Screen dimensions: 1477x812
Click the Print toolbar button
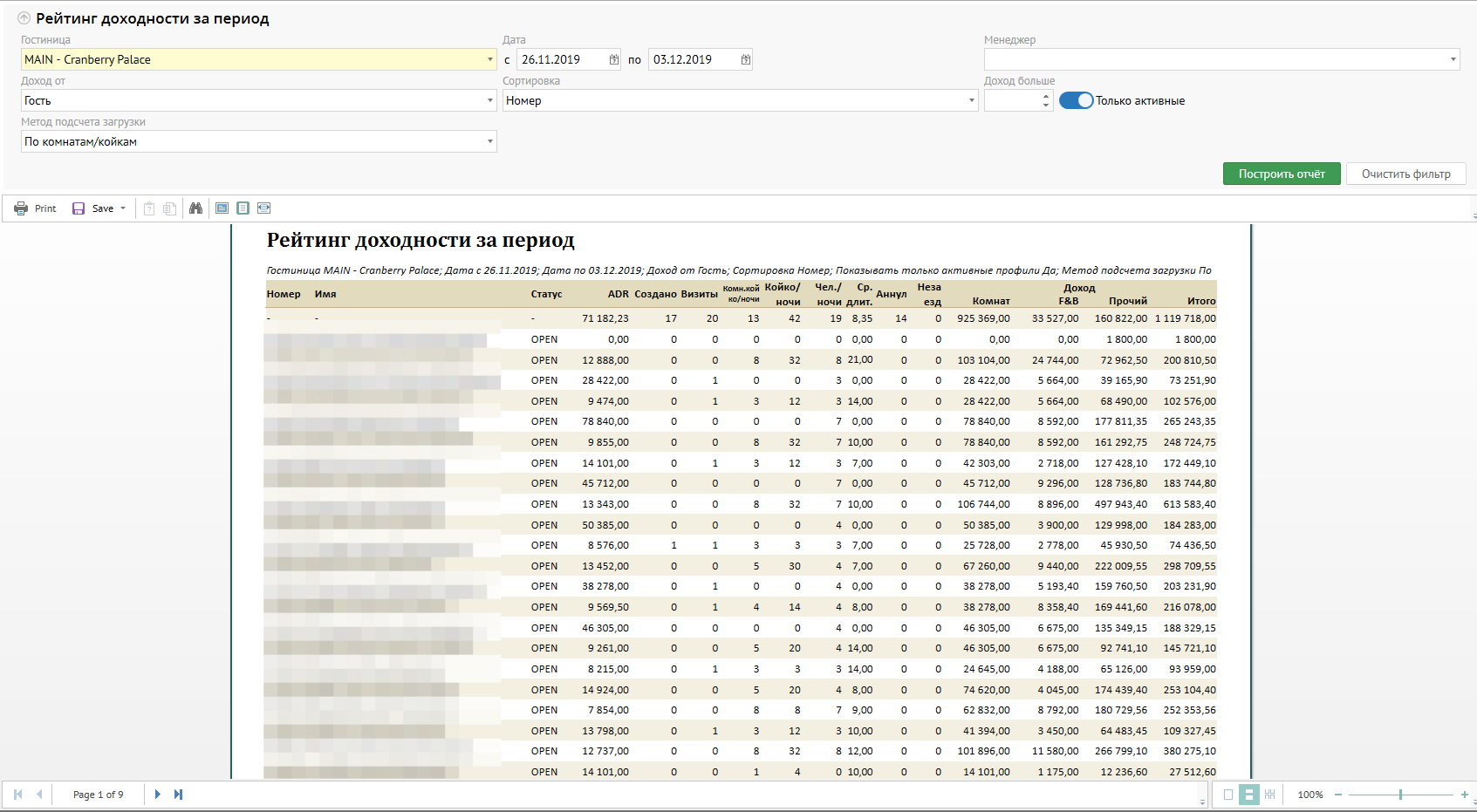(x=35, y=208)
